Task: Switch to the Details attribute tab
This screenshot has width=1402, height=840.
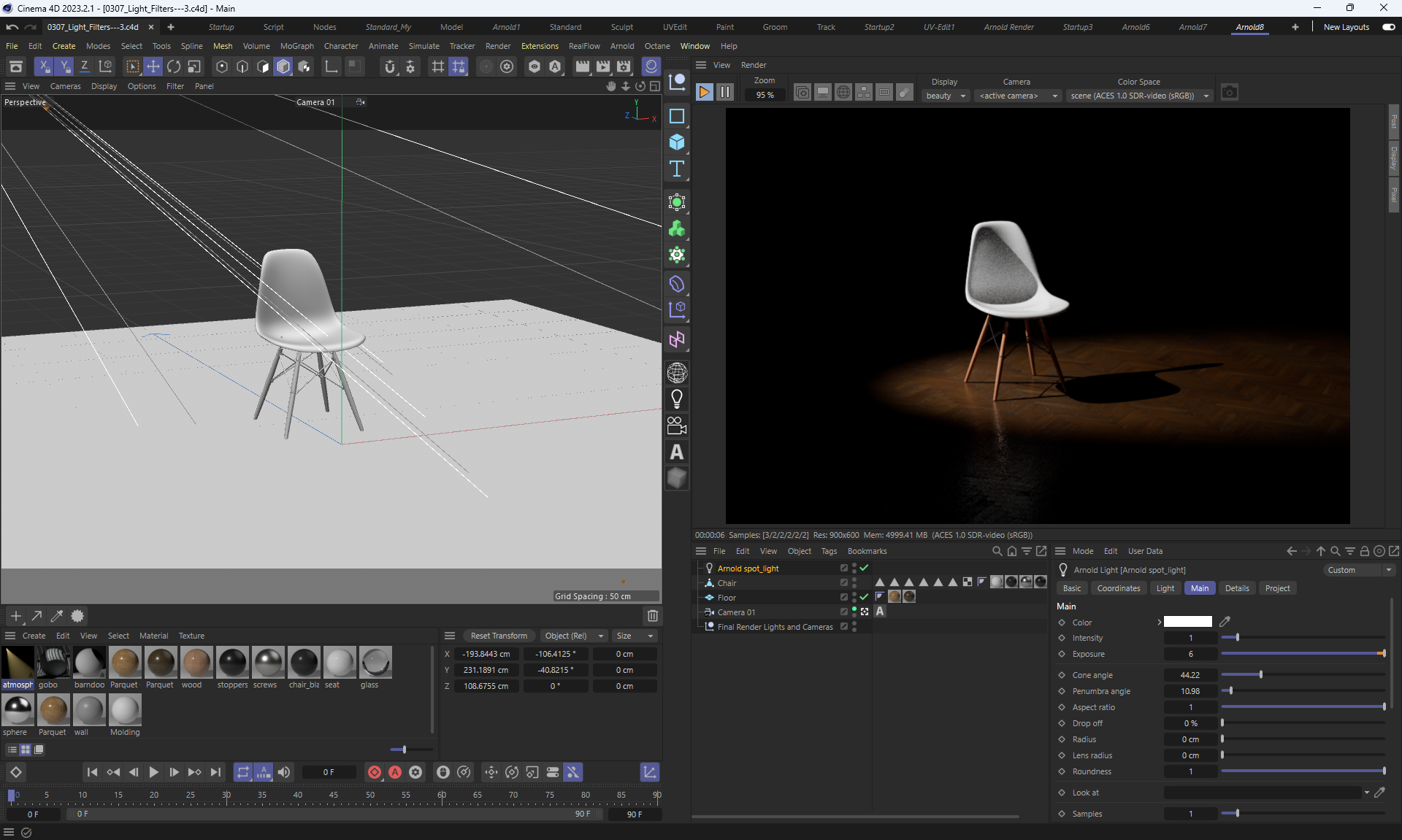Action: [1237, 588]
